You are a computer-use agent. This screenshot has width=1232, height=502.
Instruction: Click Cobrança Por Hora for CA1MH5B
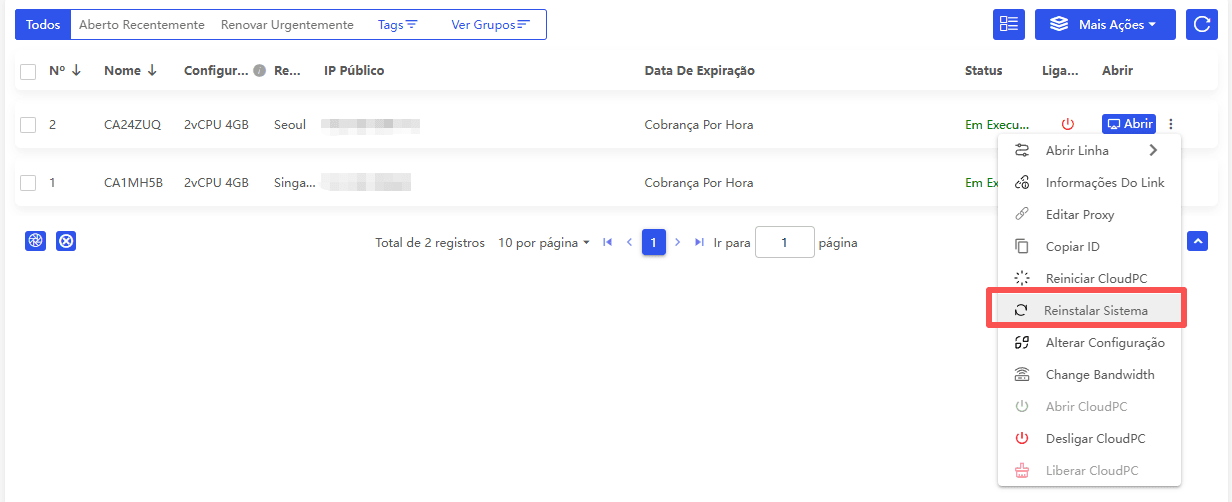[699, 183]
